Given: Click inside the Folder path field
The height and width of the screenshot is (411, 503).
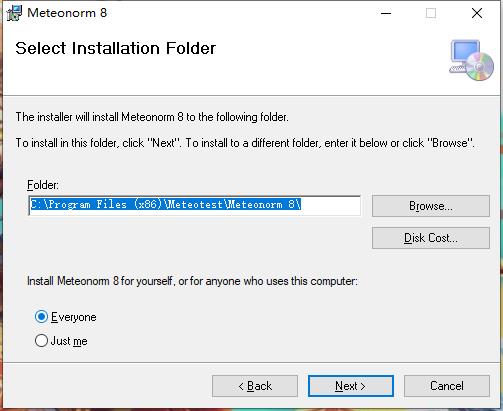Looking at the screenshot, I should 195,205.
